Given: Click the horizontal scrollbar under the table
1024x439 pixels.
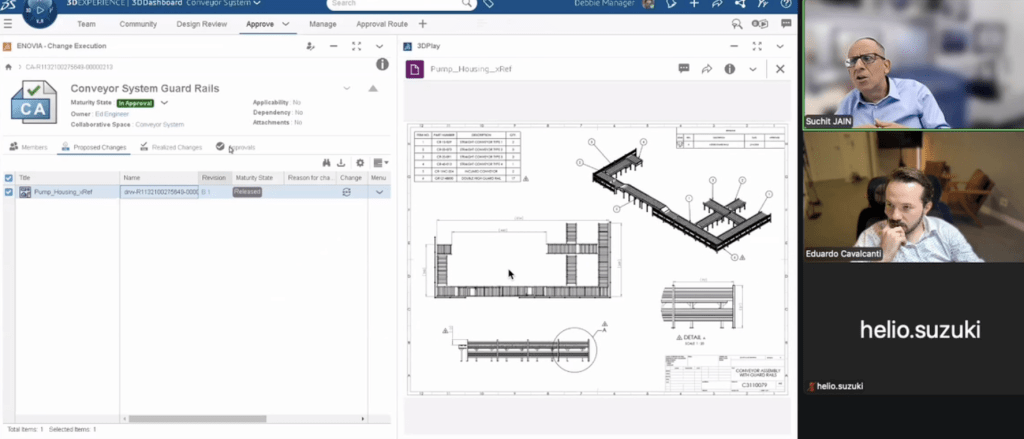Looking at the screenshot, I should [196, 419].
